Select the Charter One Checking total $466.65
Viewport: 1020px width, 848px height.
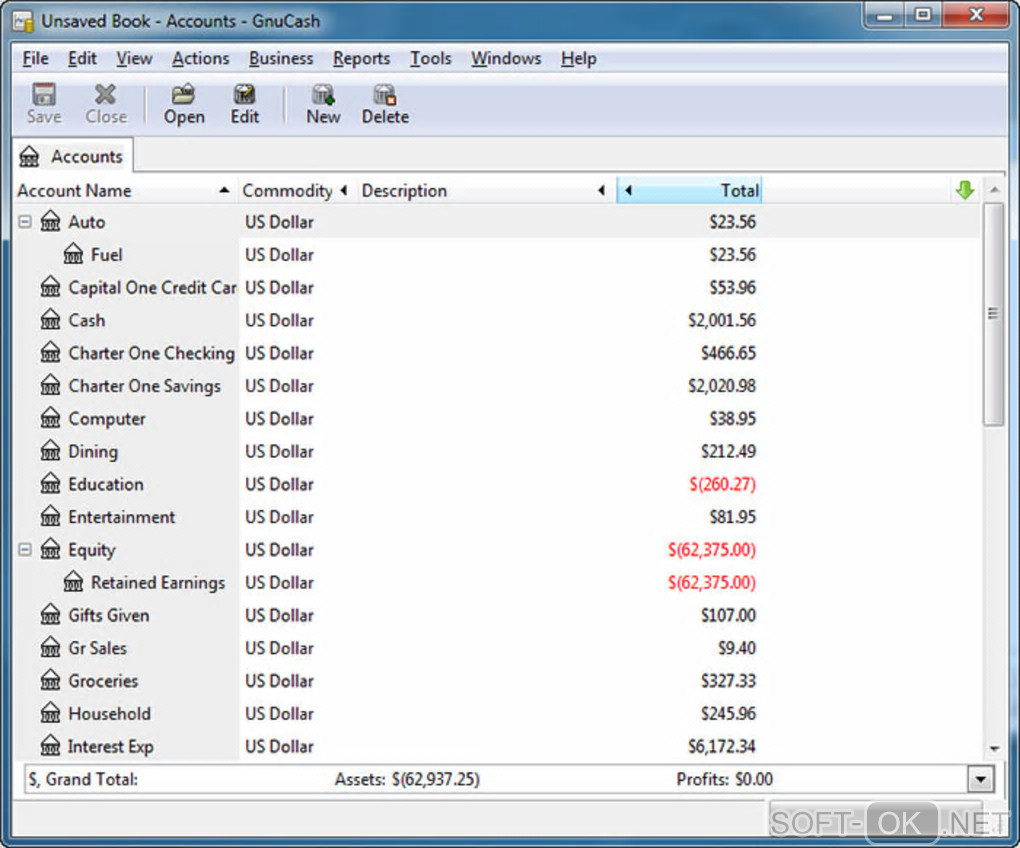coord(728,352)
